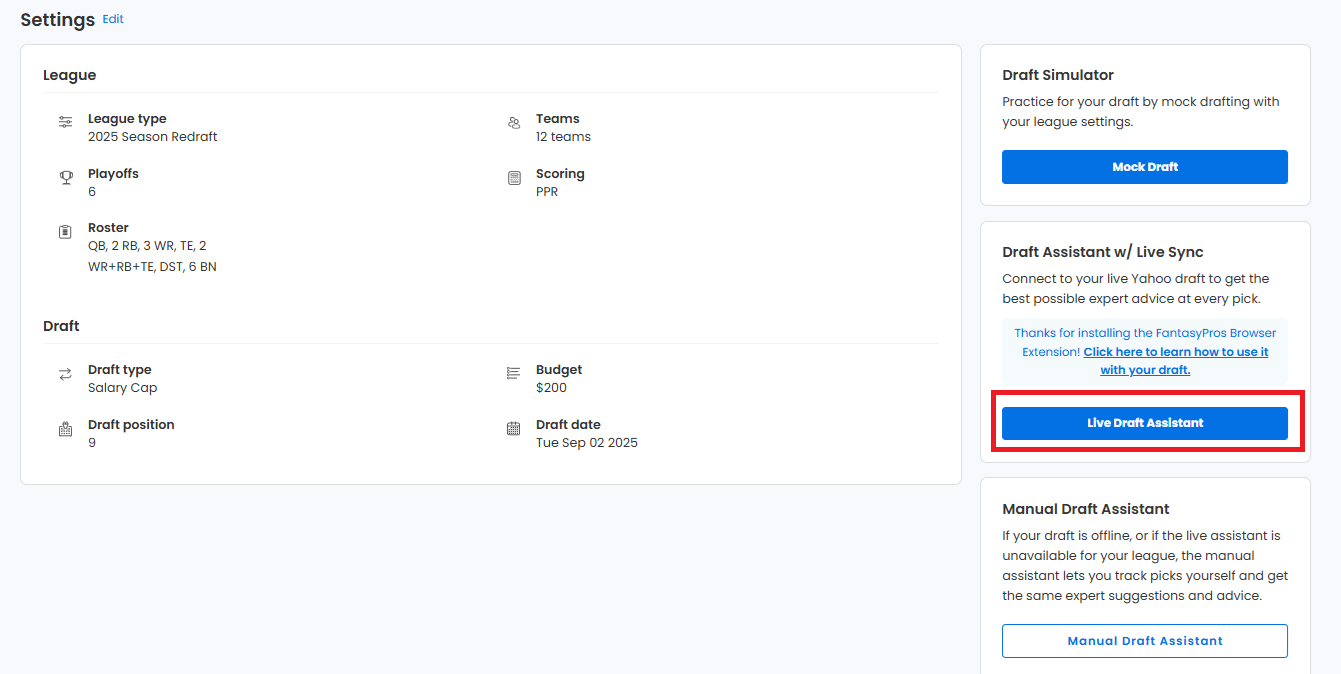
Task: Open the Manual Draft Assistant
Action: tap(1145, 641)
